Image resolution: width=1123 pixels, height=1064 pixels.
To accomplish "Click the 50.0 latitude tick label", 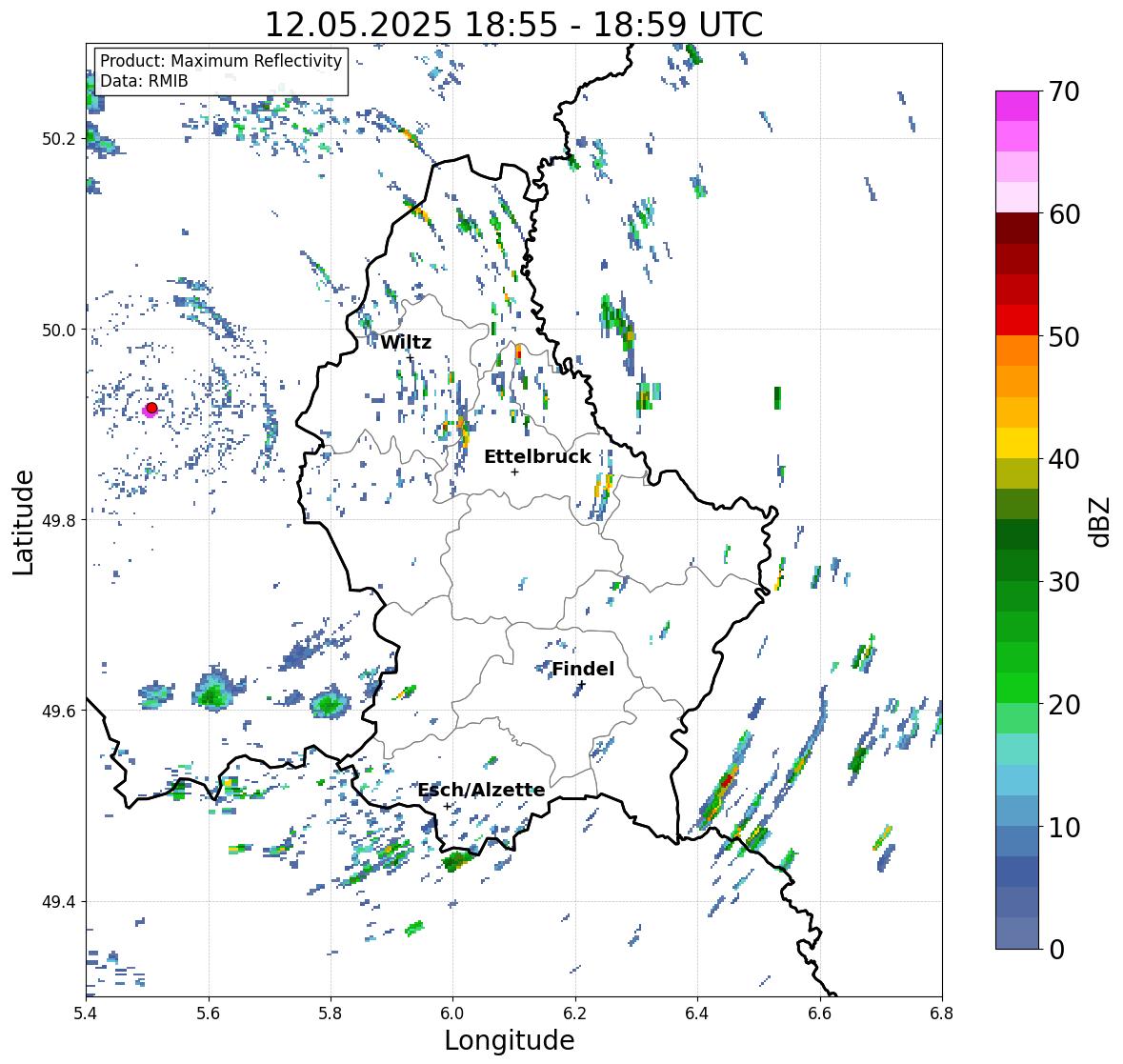I will 59,331.
